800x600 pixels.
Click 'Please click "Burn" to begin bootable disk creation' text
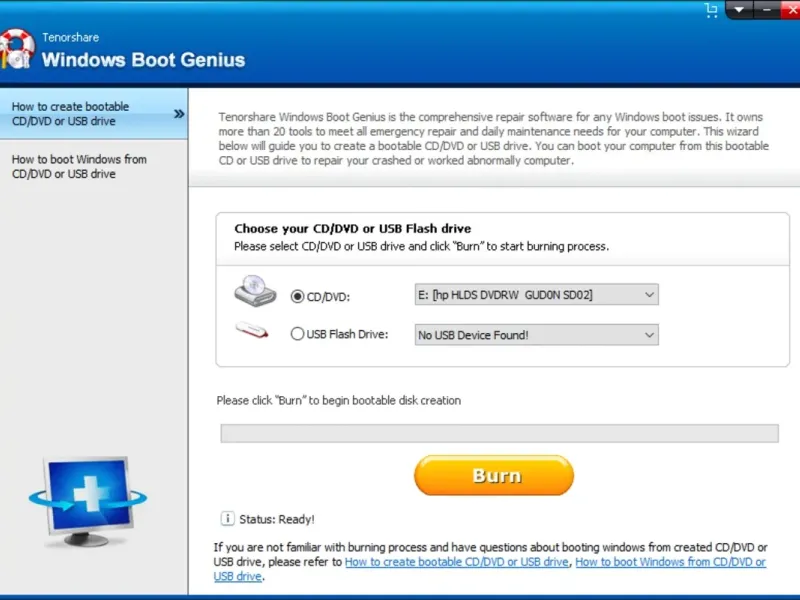pyautogui.click(x=338, y=401)
